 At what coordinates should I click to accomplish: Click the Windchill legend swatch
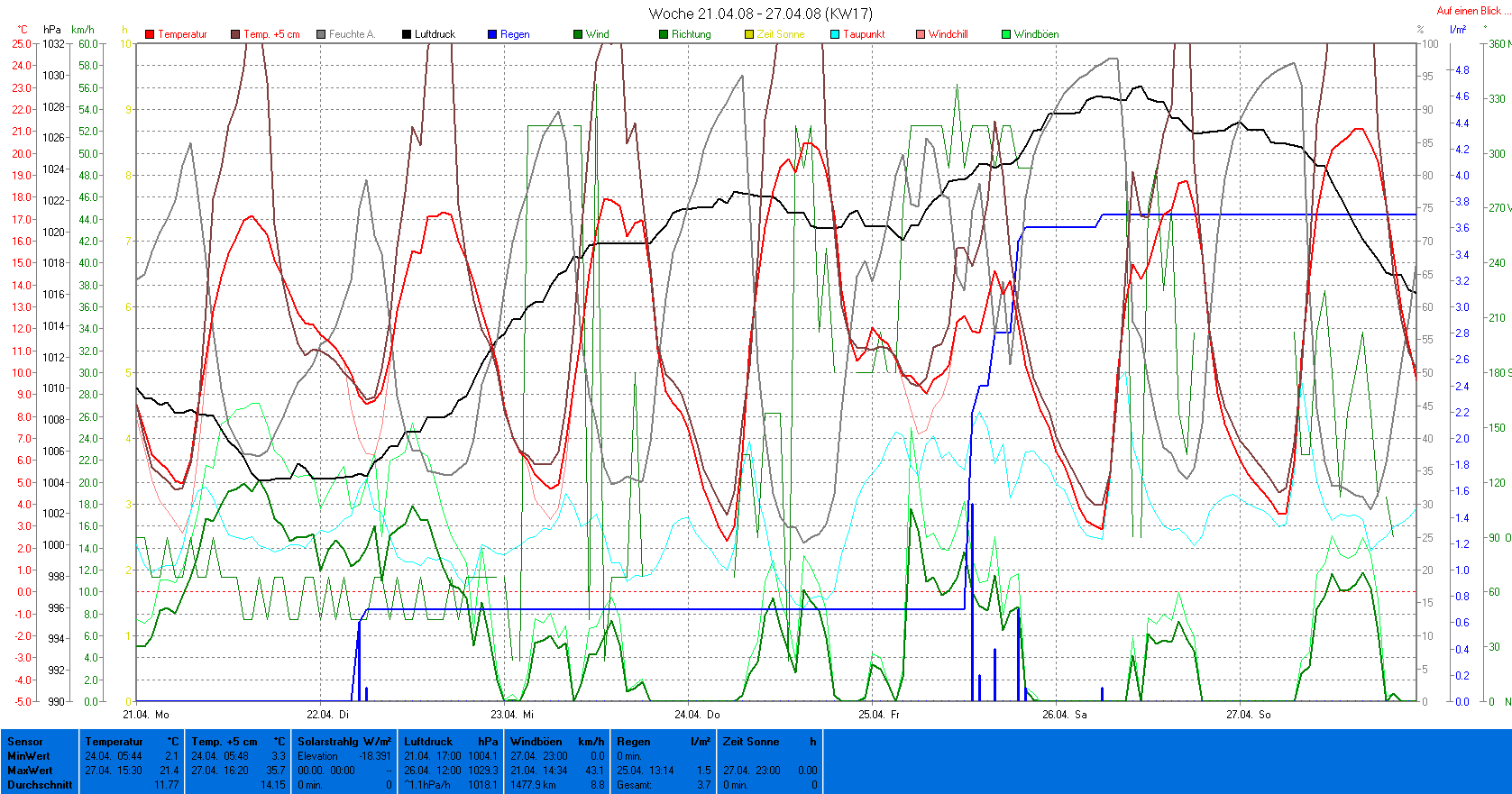[x=921, y=34]
